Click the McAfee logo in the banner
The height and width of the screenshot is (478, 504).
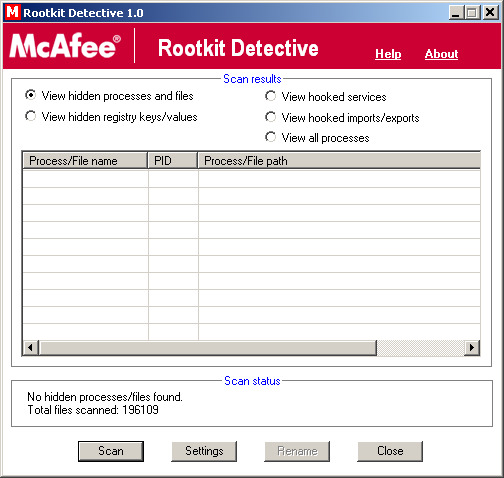65,46
